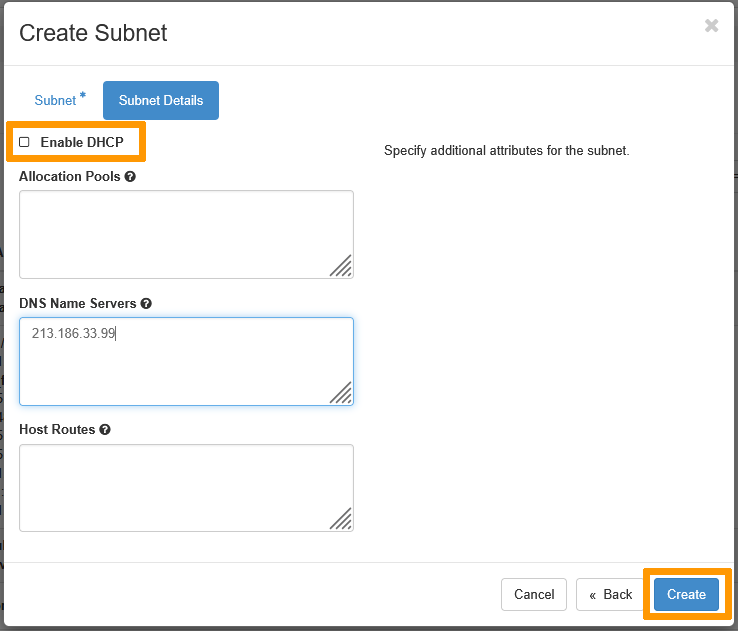
Task: Click the Host Routes help icon
Action: [105, 430]
